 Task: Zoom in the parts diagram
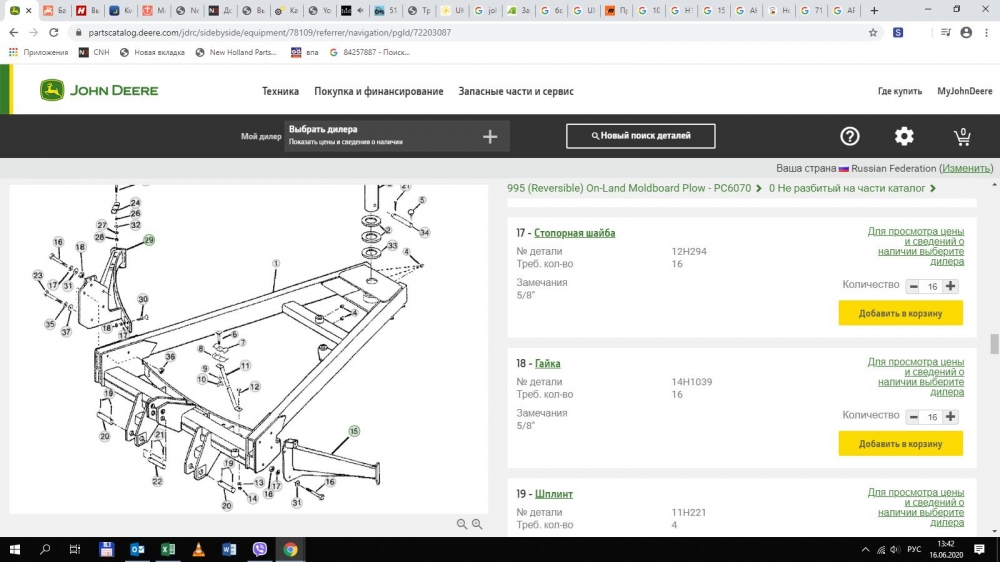477,524
